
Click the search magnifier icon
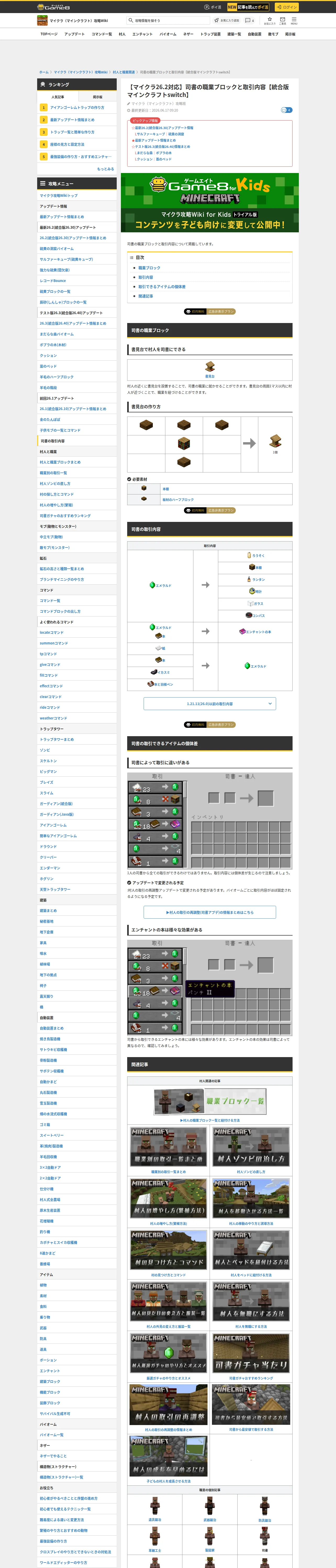pos(131,20)
